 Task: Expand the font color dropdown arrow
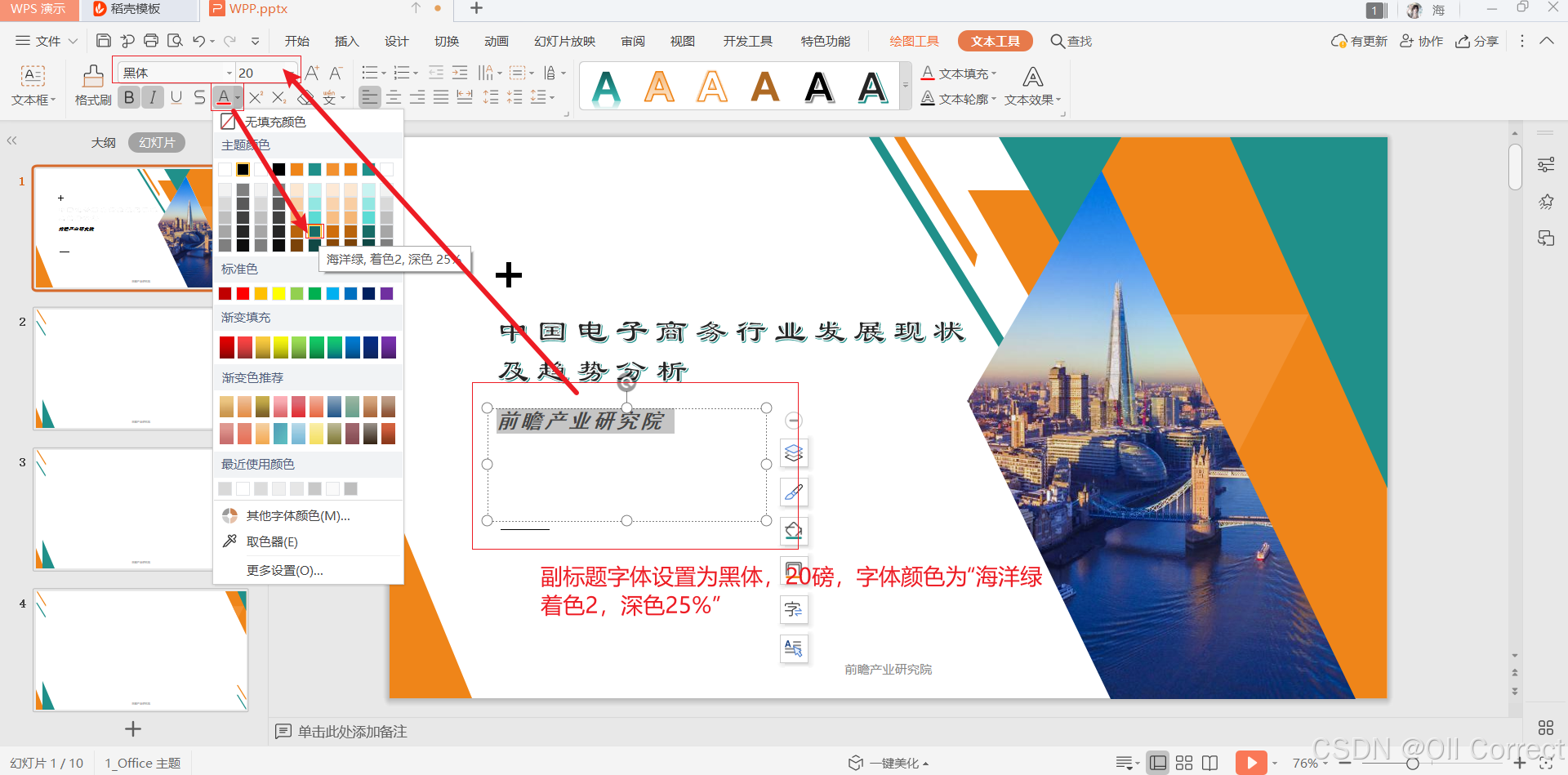pyautogui.click(x=238, y=98)
